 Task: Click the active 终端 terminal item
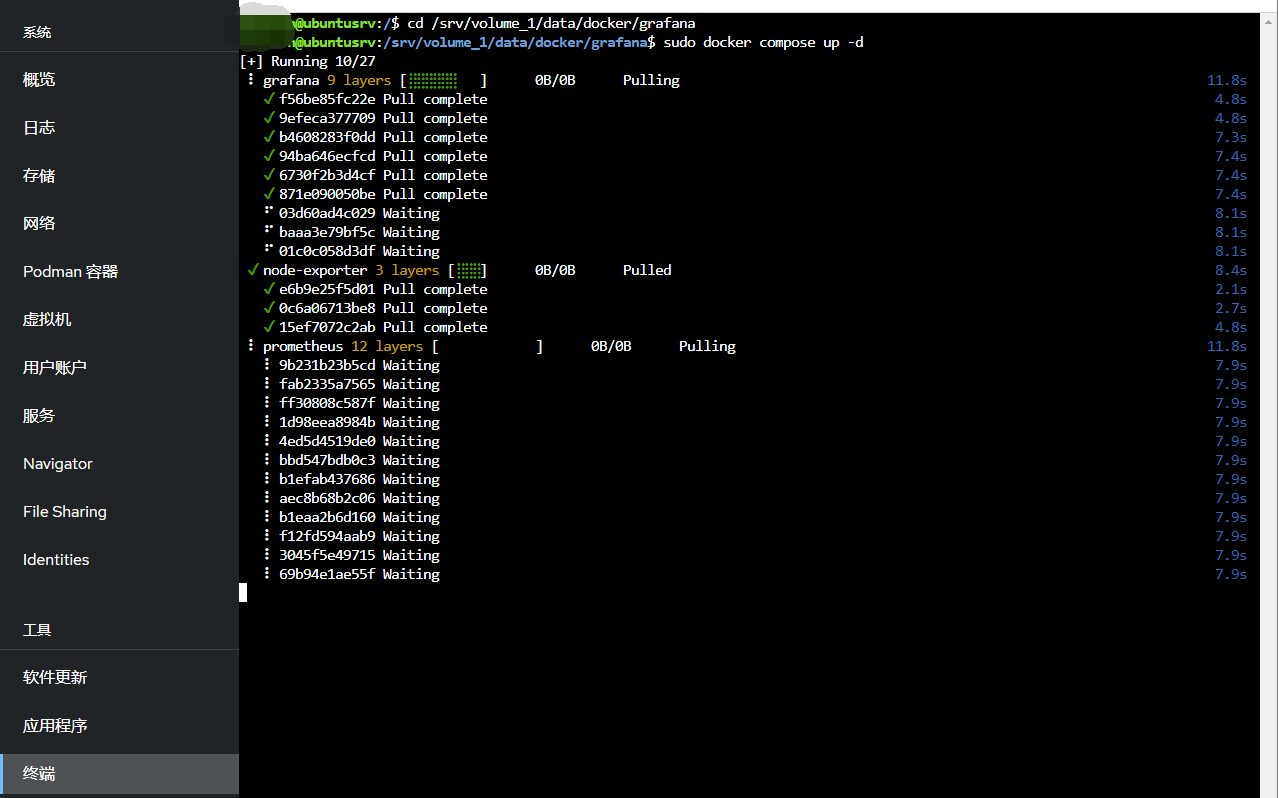(x=39, y=774)
